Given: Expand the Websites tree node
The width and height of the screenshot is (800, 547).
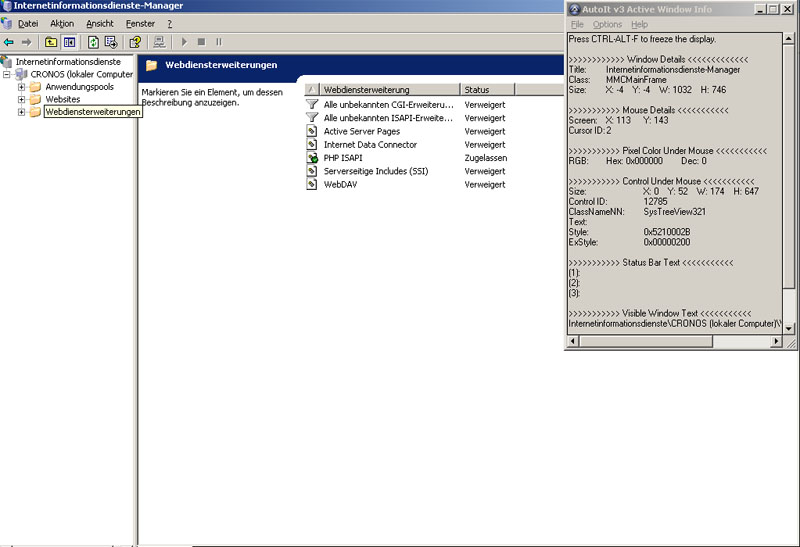Looking at the screenshot, I should 21,100.
